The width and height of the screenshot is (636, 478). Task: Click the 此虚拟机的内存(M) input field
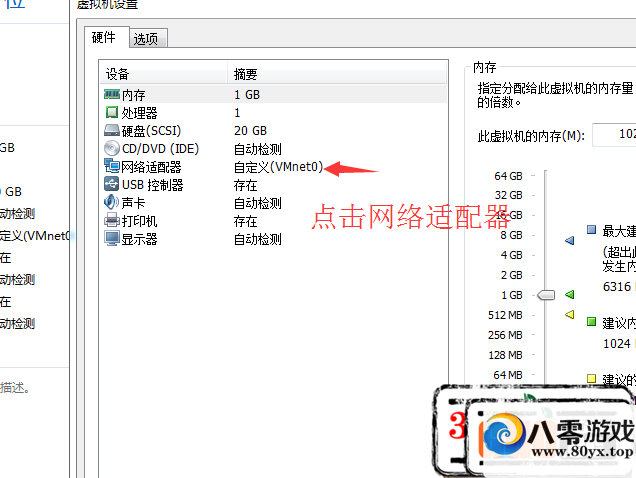pos(614,134)
